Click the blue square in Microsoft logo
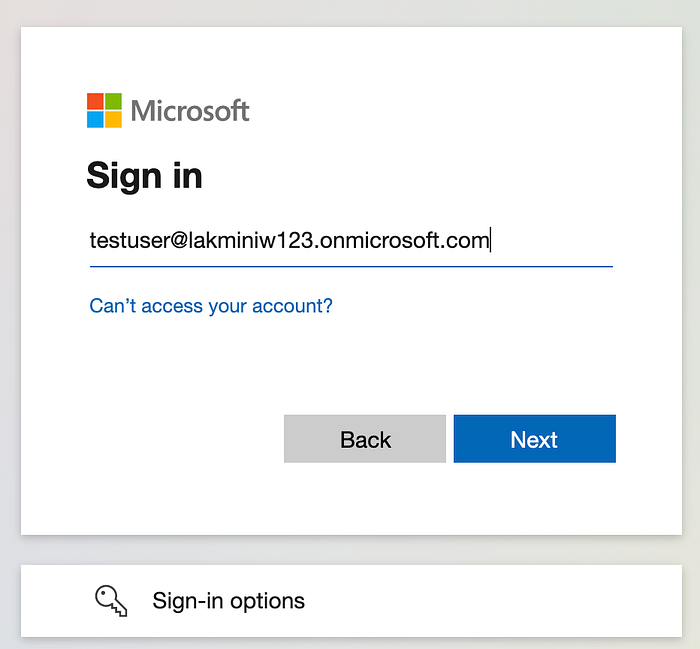The height and width of the screenshot is (649, 700). tap(95, 119)
